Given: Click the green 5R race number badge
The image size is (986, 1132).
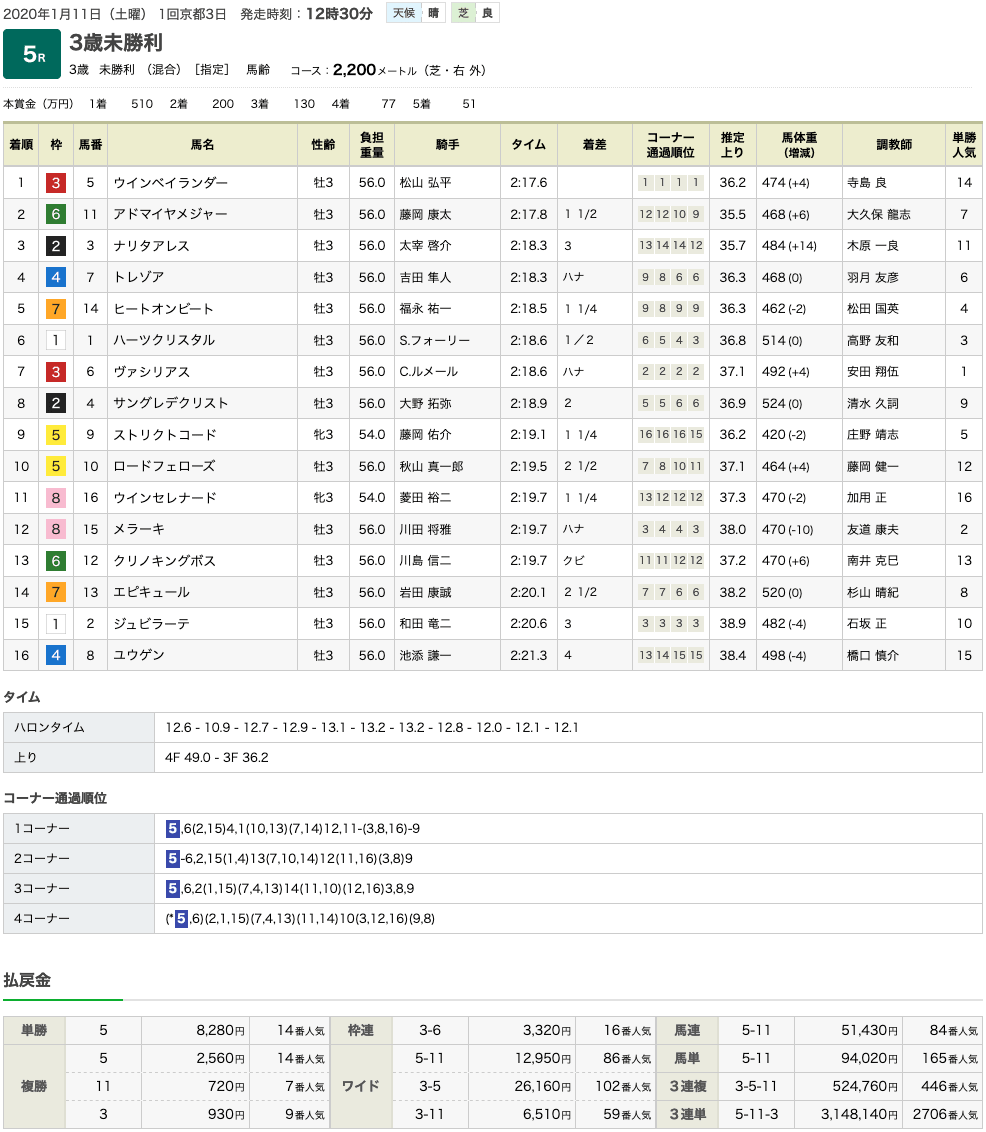Looking at the screenshot, I should (33, 55).
